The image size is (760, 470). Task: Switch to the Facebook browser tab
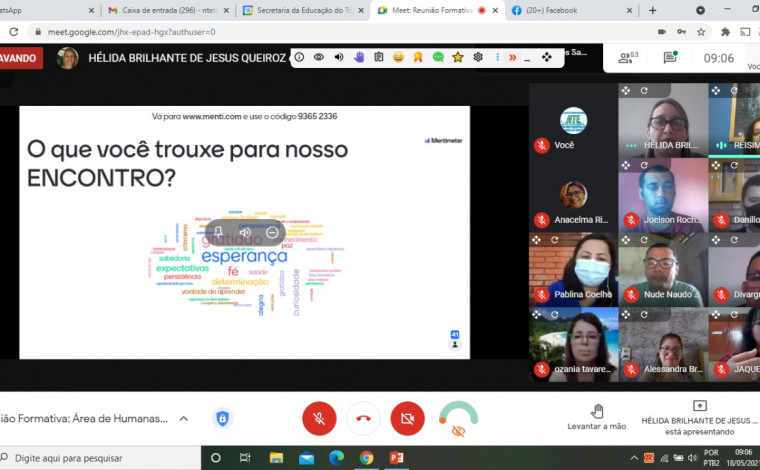(565, 10)
